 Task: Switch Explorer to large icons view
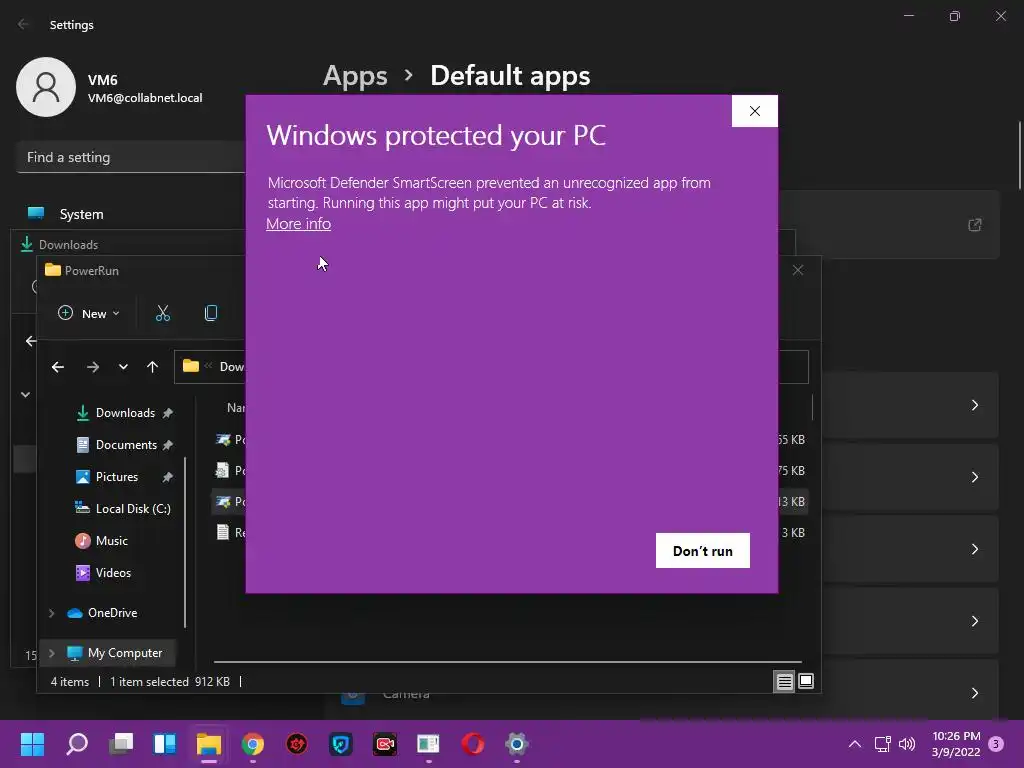click(806, 682)
